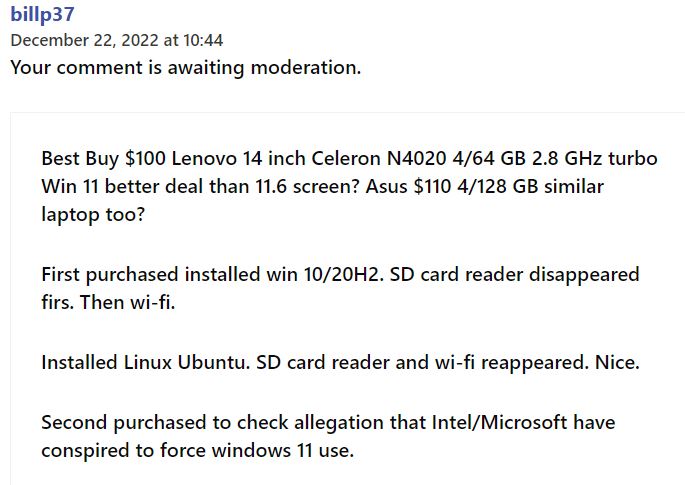Click the word 'Nice.' in Ubuntu paragraph
685x485 pixels.
(617, 362)
